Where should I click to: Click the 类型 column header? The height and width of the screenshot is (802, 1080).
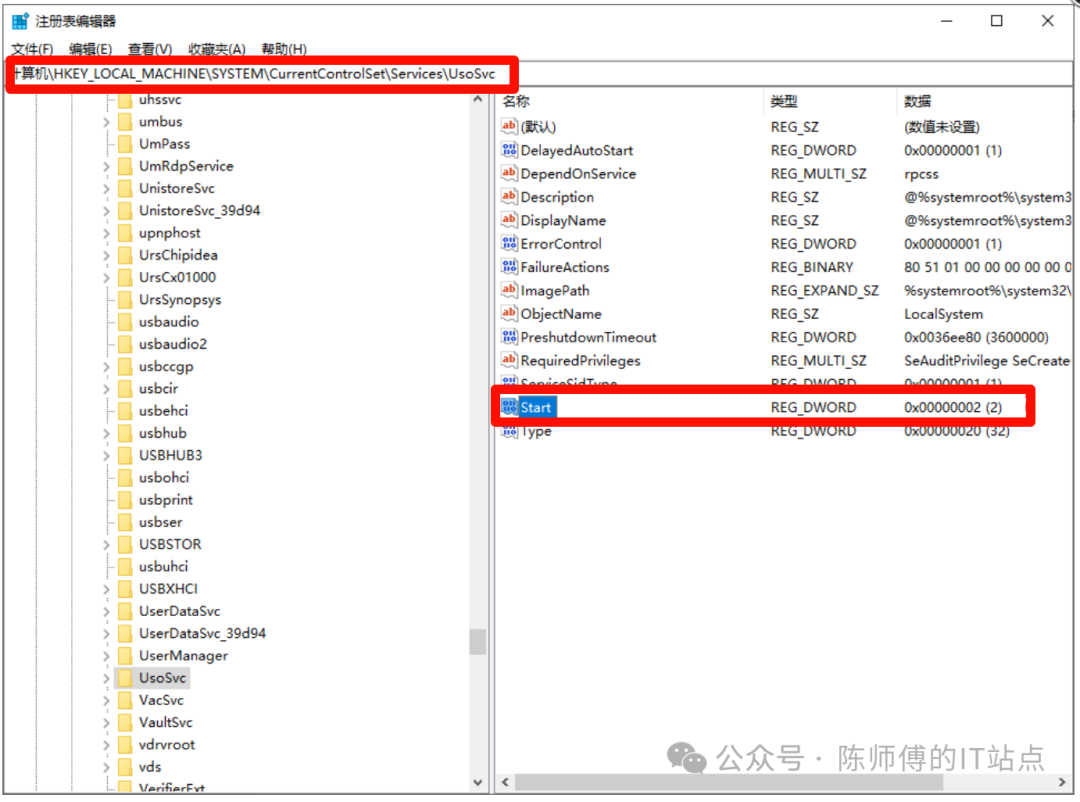pos(783,101)
